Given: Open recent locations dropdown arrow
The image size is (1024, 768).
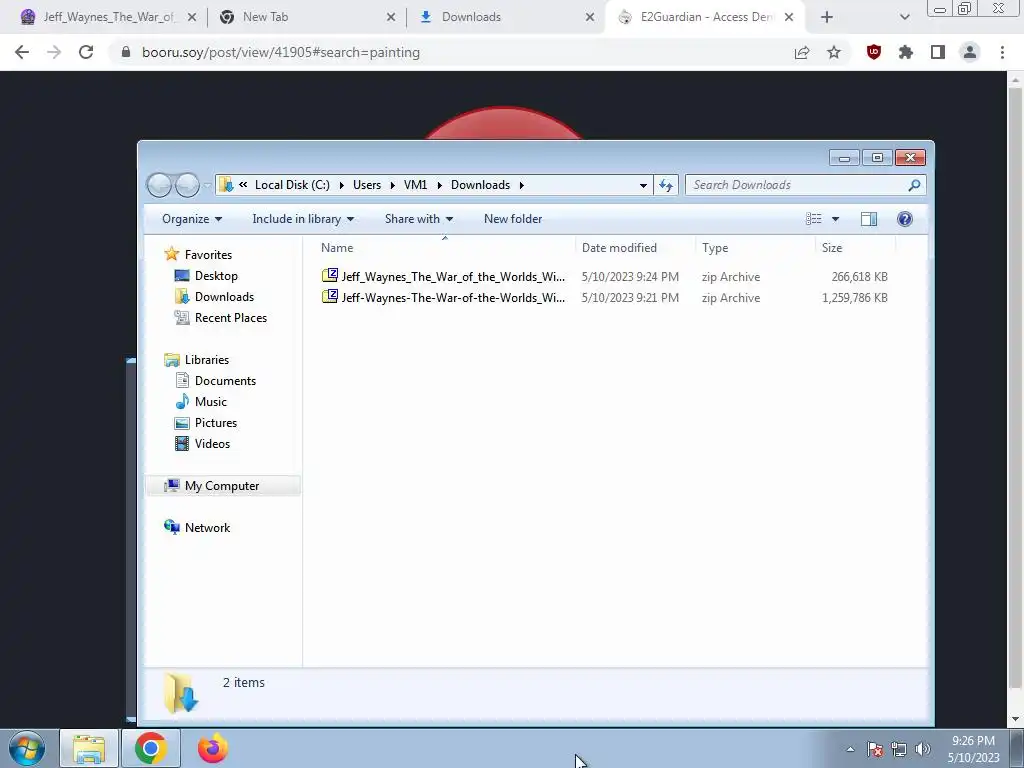Looking at the screenshot, I should click(x=207, y=185).
